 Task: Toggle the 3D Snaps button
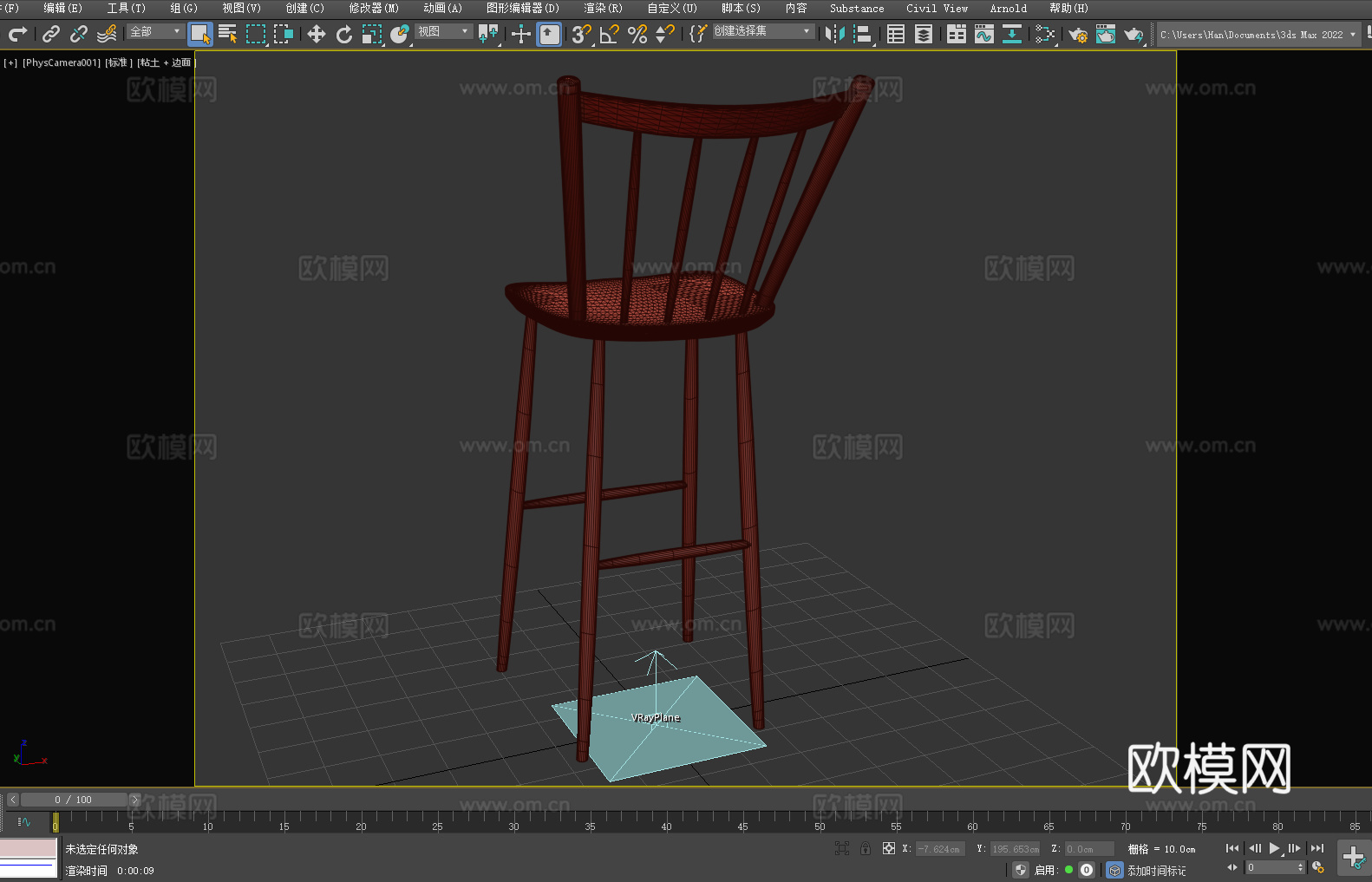point(582,34)
